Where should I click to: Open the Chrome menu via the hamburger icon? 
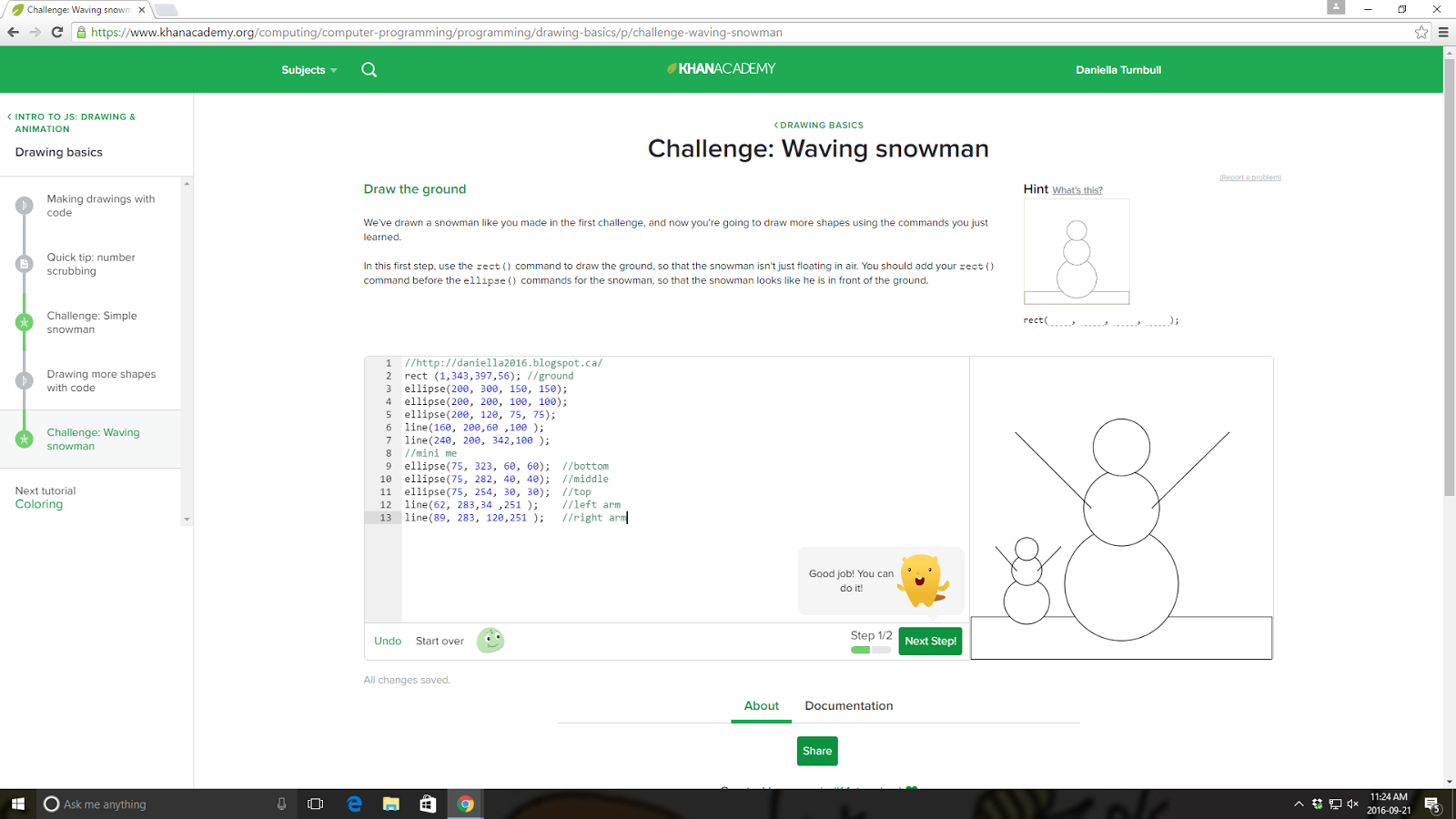[1443, 32]
